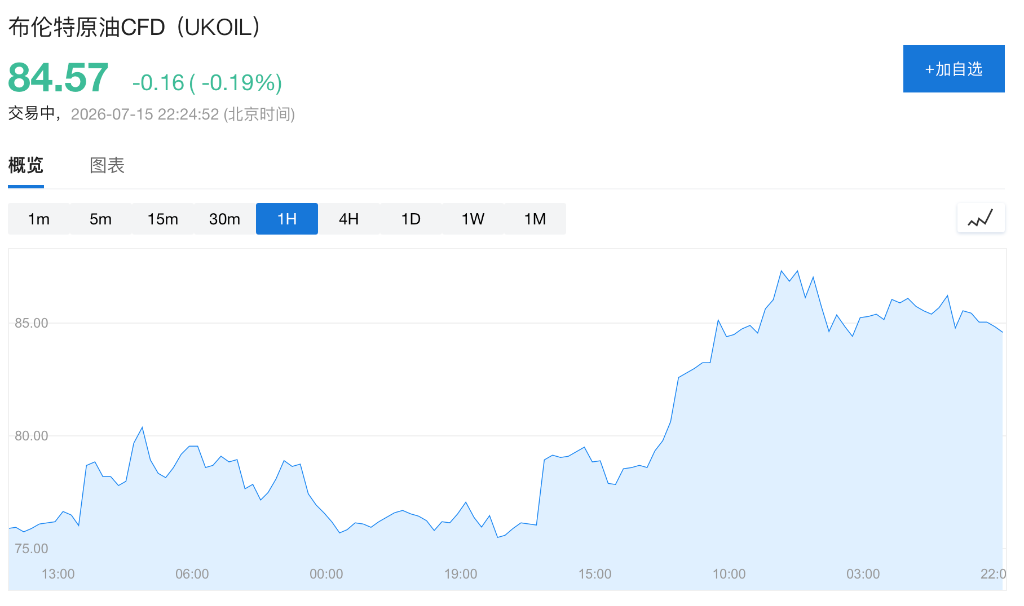Open the line chart type icon
1024x606 pixels.
coord(980,218)
